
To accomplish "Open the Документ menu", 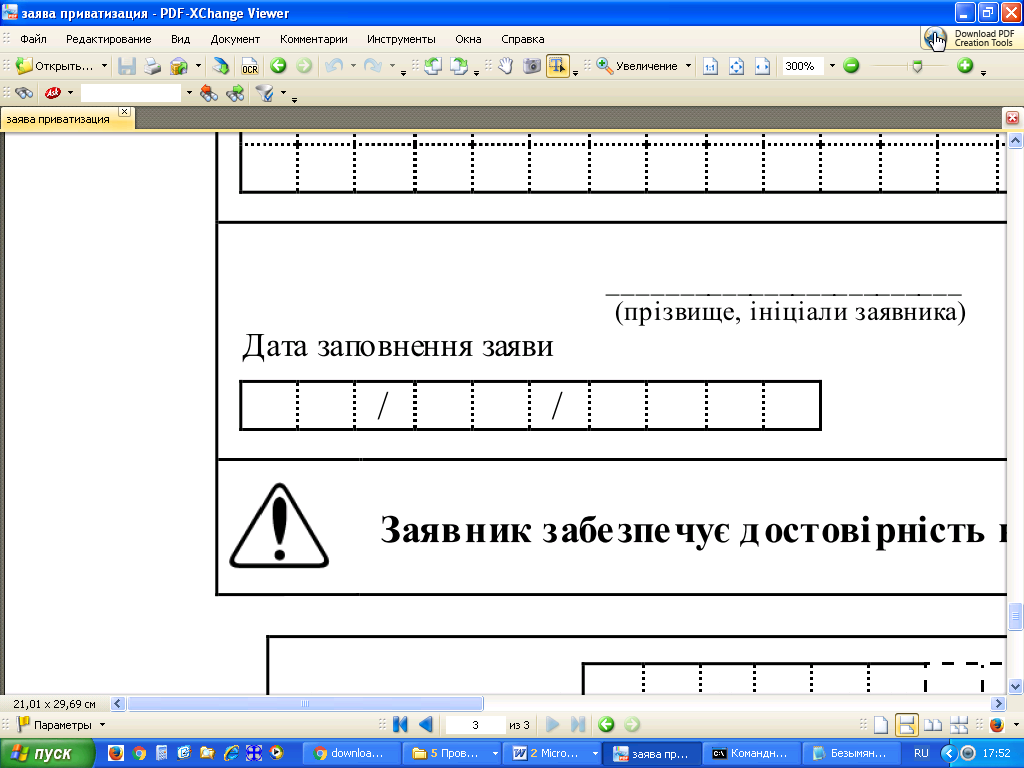I will point(235,39).
